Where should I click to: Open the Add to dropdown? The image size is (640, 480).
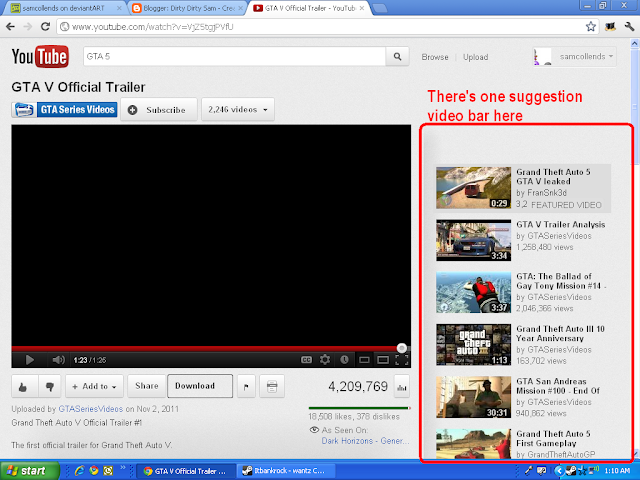click(x=94, y=386)
